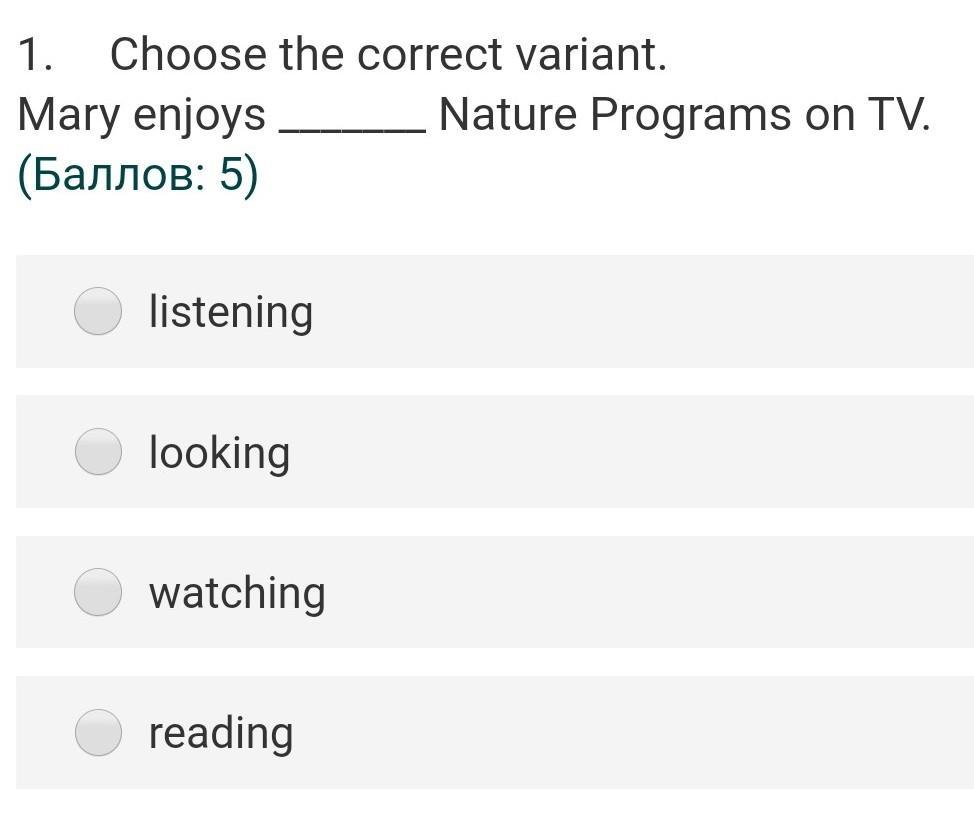
Task: Click the "(Баллов: 5)" points text
Action: (x=138, y=176)
